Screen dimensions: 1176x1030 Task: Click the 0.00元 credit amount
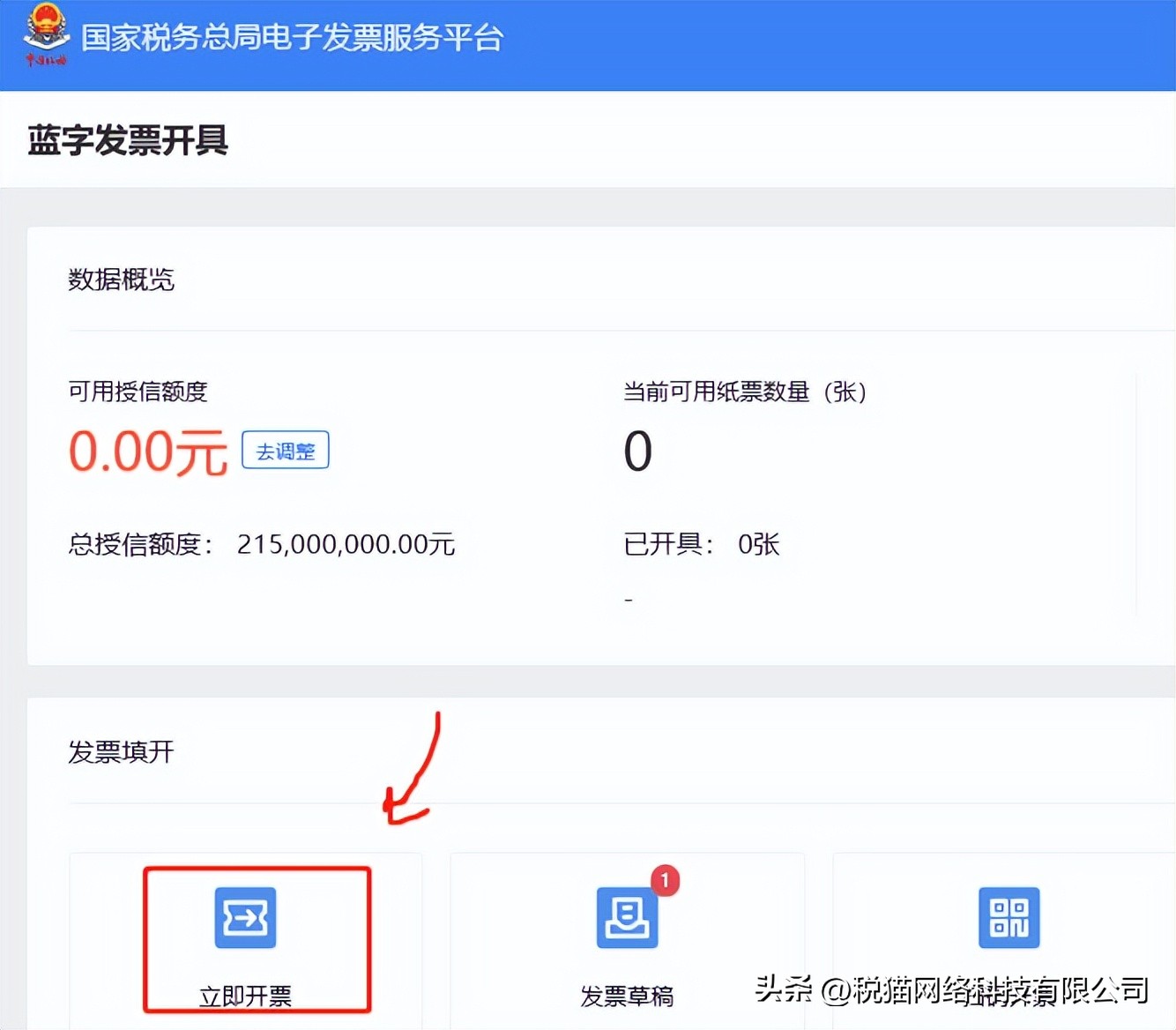click(x=147, y=451)
